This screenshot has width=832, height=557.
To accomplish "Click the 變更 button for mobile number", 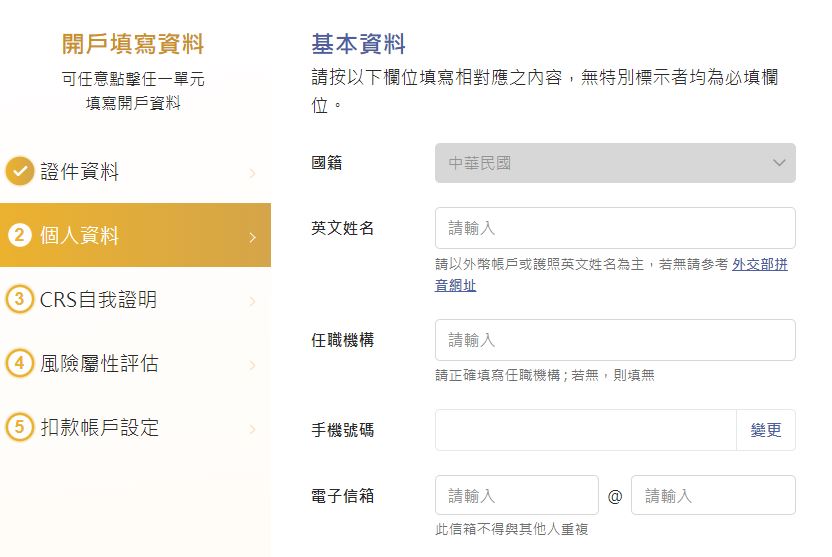I will tap(766, 430).
